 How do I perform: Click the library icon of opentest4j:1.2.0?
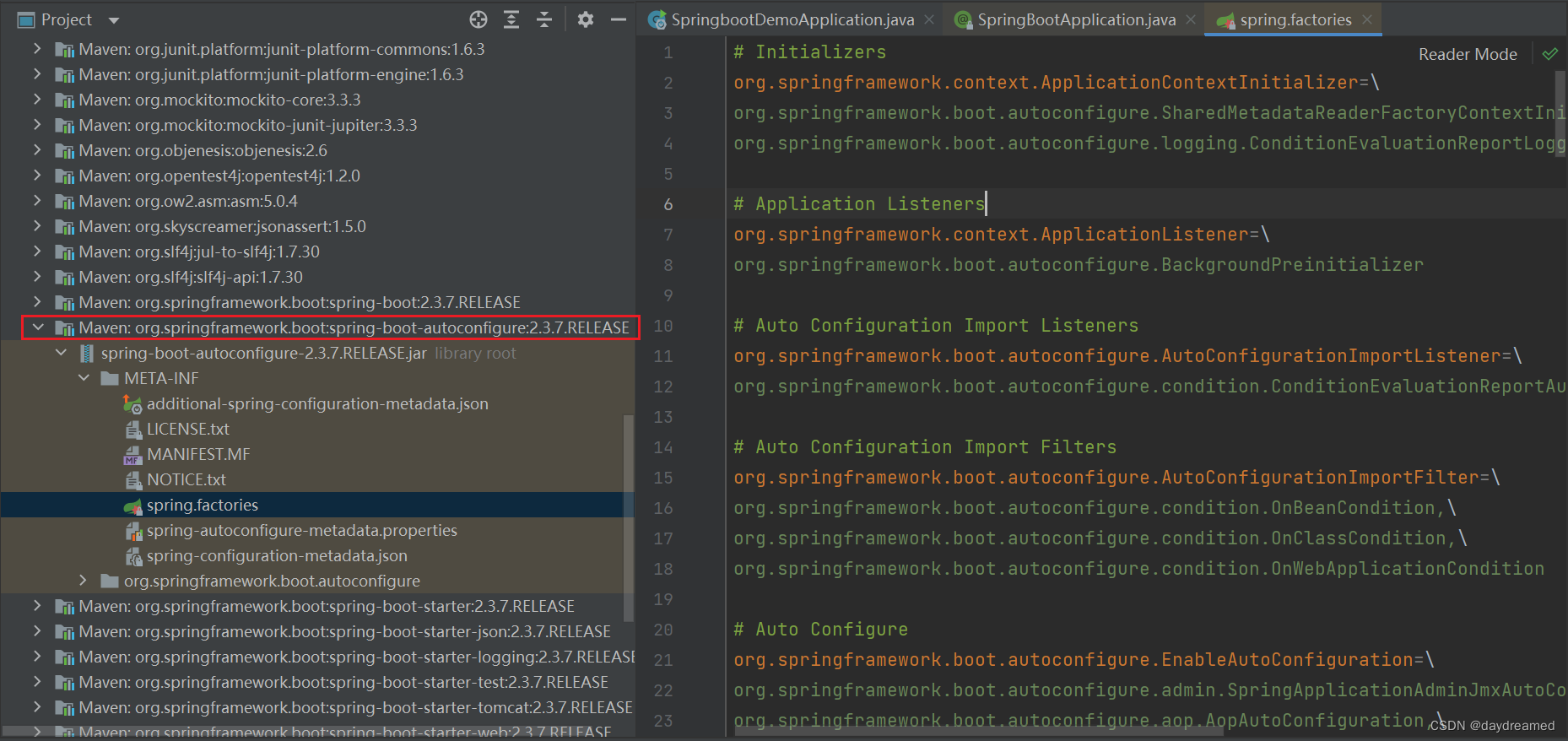(64, 176)
